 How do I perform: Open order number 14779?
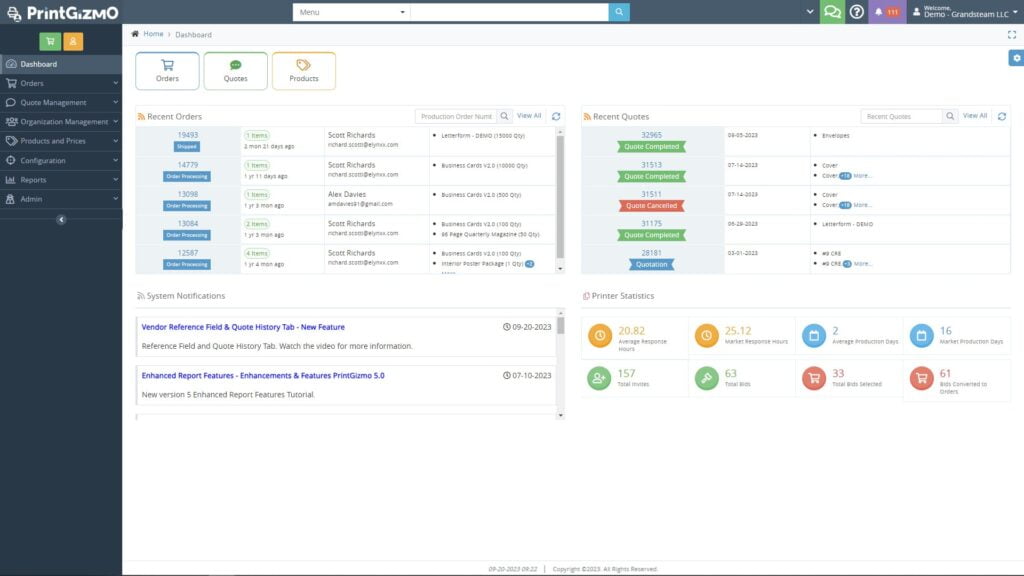(x=187, y=165)
